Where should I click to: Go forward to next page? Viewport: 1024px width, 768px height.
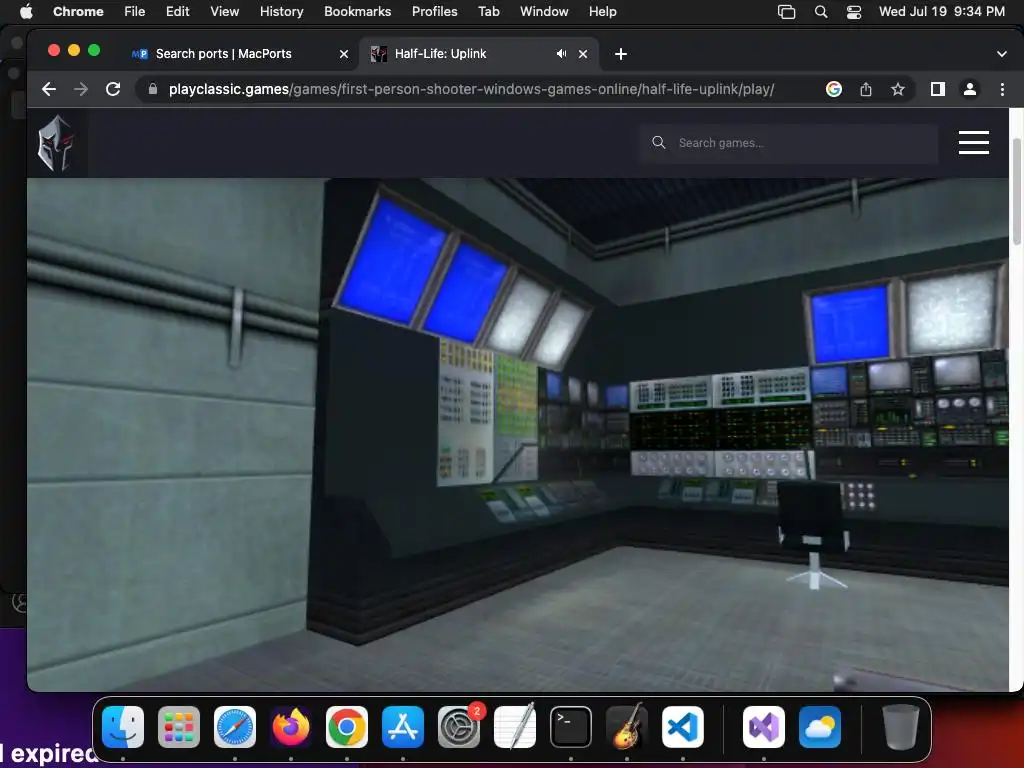pos(81,89)
